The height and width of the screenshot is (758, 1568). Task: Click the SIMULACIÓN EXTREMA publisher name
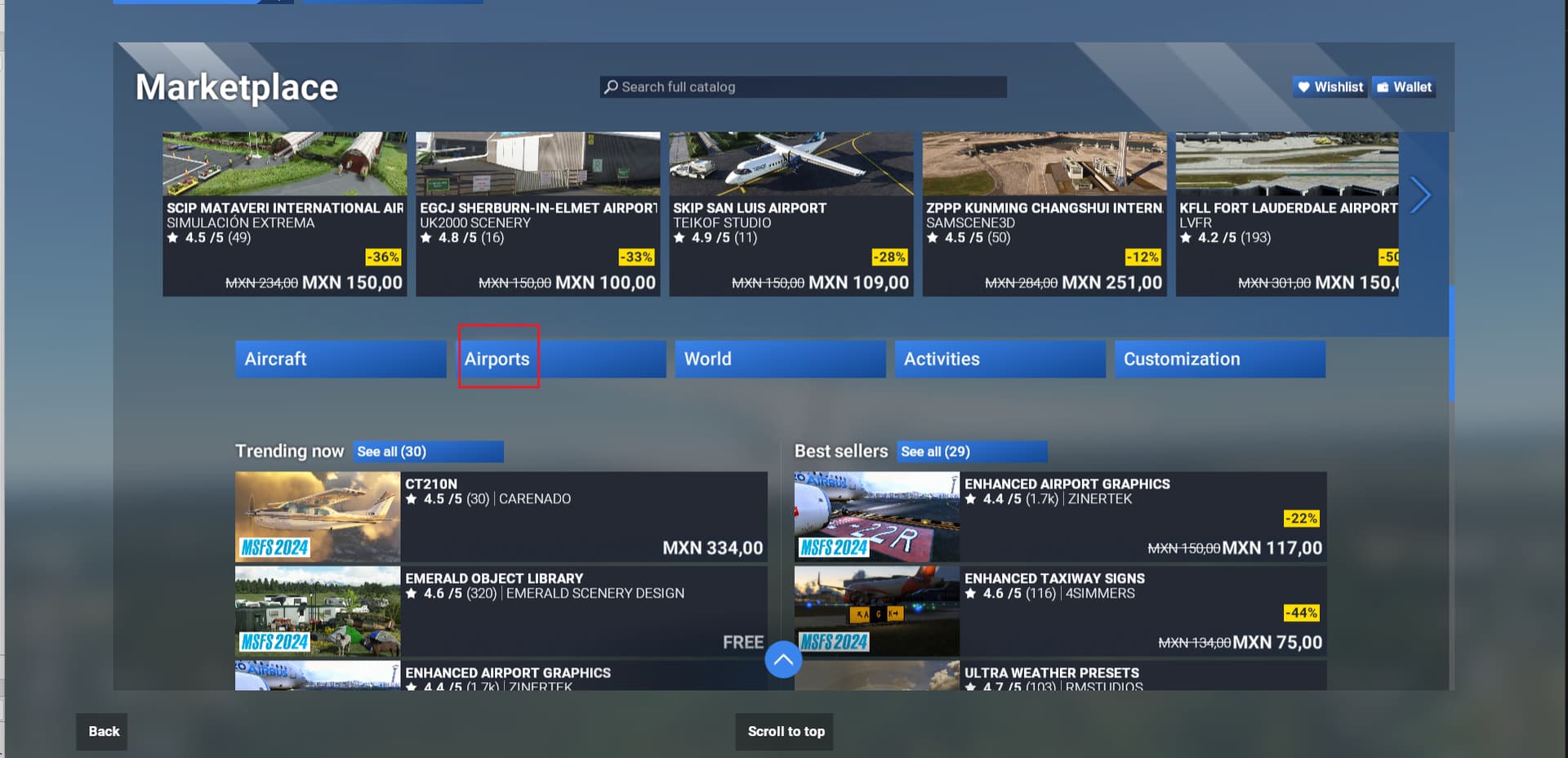240,223
